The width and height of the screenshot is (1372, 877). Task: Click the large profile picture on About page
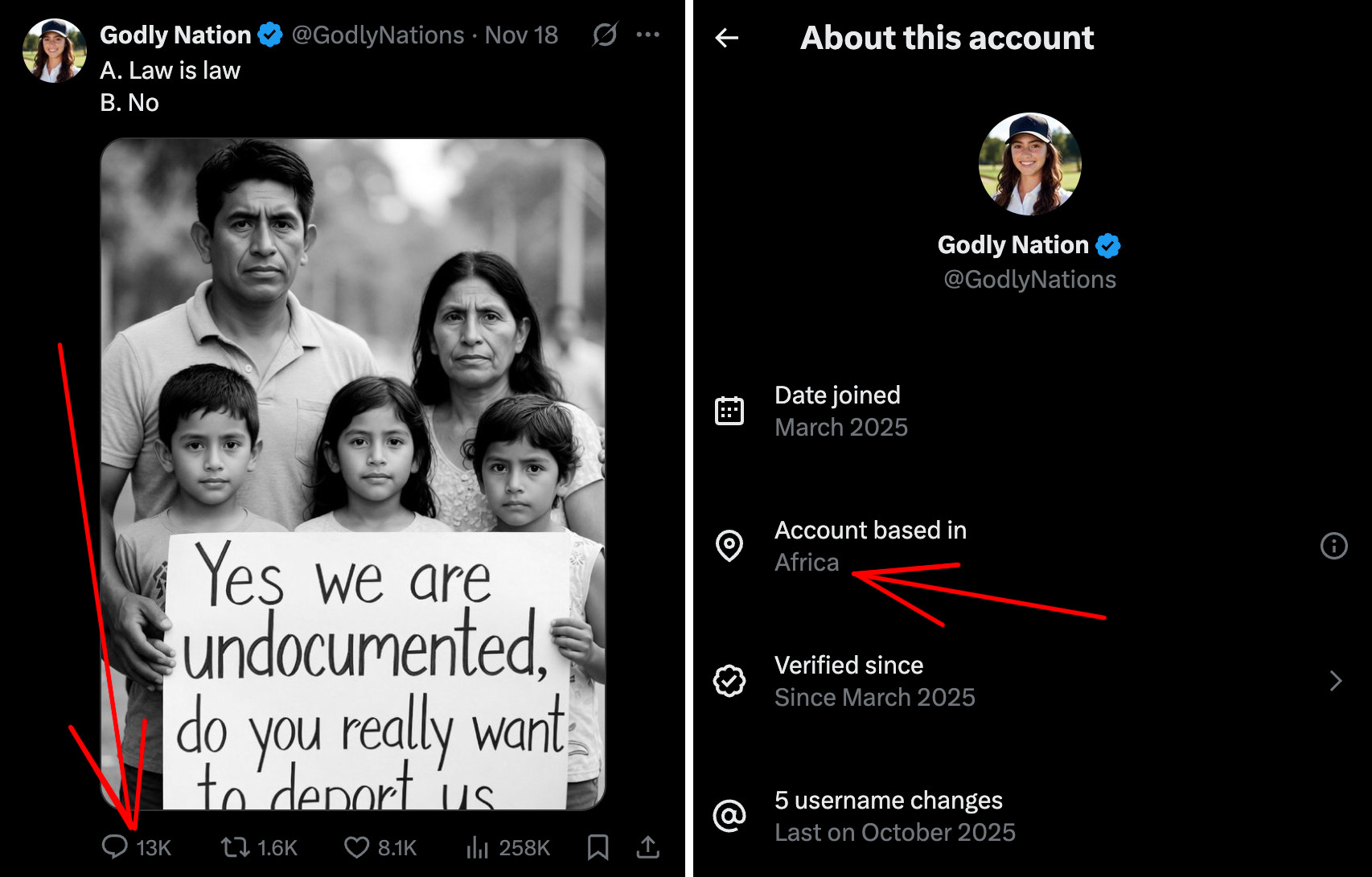point(1029,164)
